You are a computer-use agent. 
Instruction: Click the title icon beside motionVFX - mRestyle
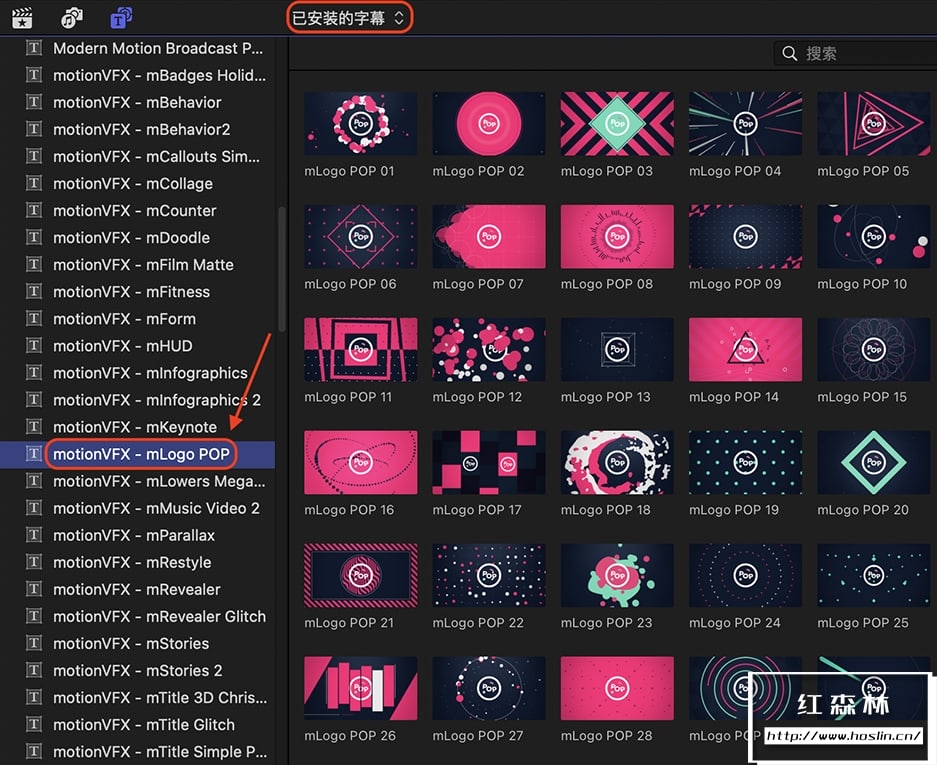click(x=34, y=562)
